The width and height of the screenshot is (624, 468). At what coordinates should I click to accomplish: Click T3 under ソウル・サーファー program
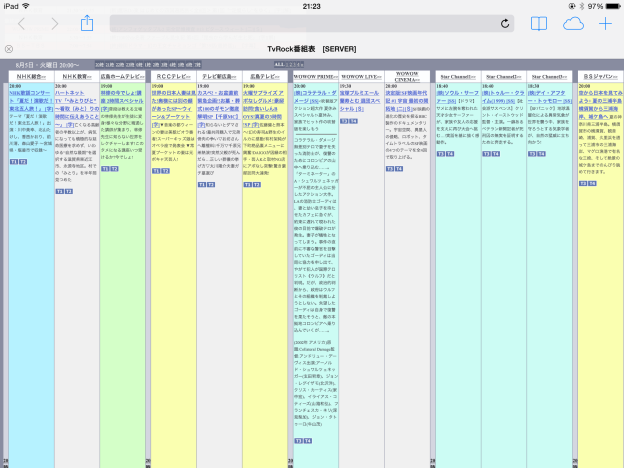pos(441,154)
